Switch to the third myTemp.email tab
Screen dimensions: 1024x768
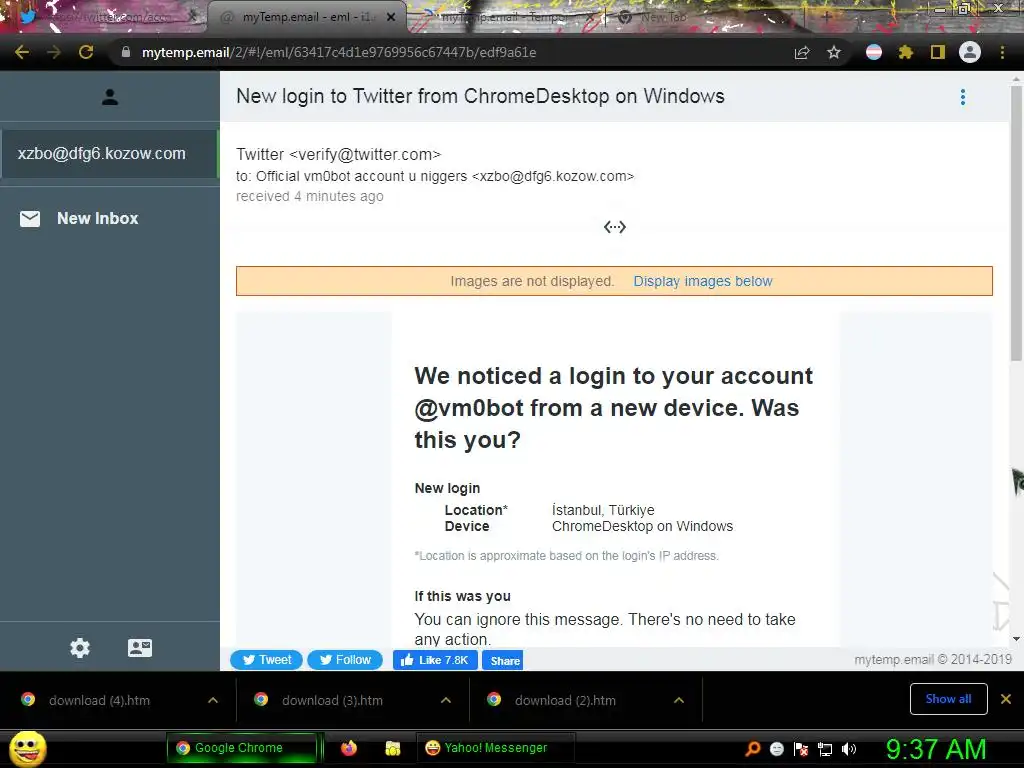tap(509, 18)
